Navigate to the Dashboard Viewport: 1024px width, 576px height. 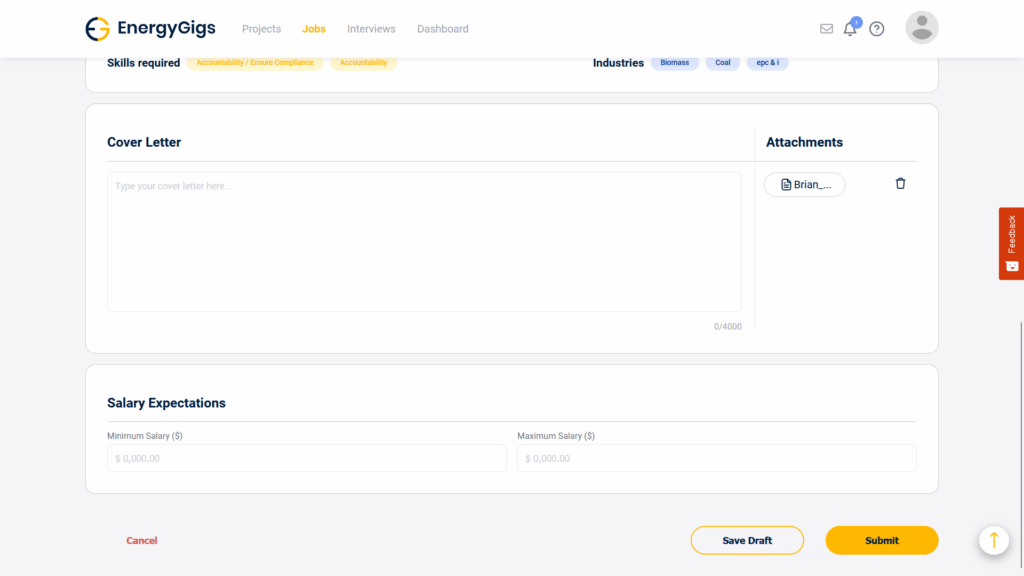442,29
